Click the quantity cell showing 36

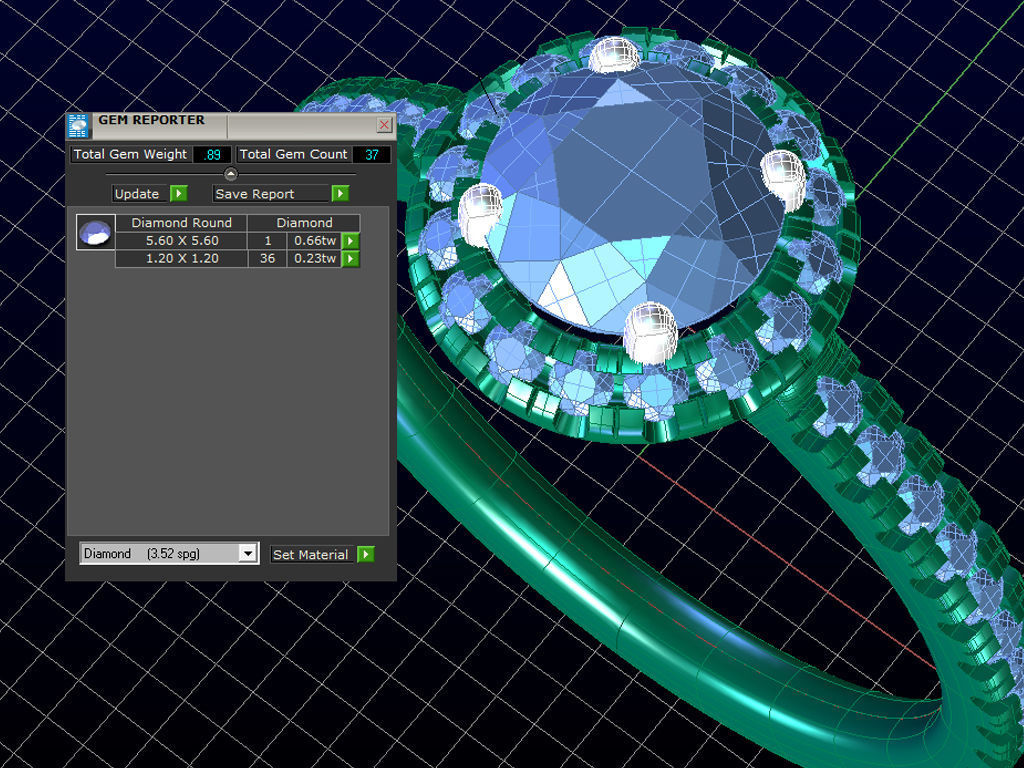267,259
